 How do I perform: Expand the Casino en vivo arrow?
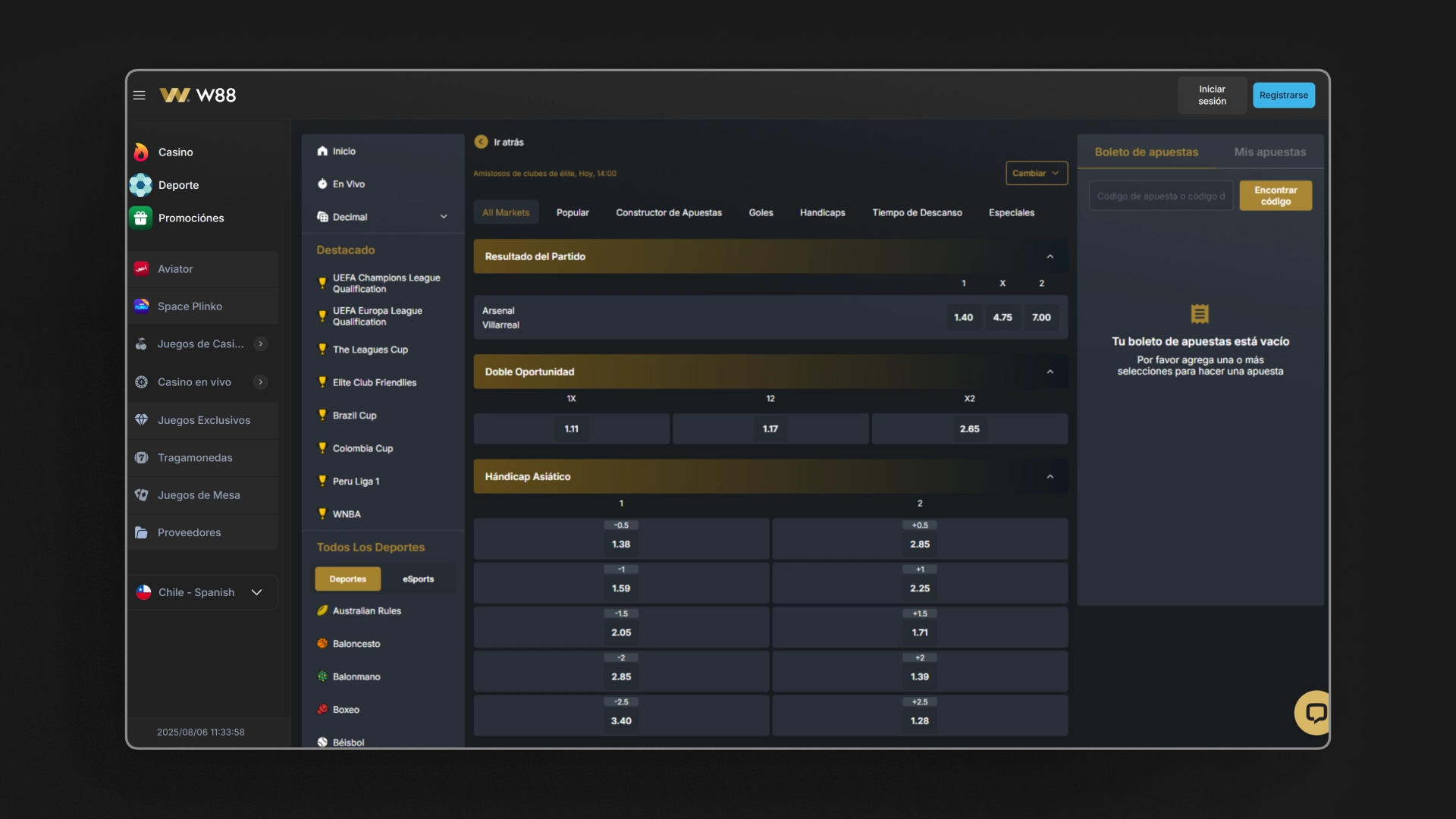coord(261,382)
